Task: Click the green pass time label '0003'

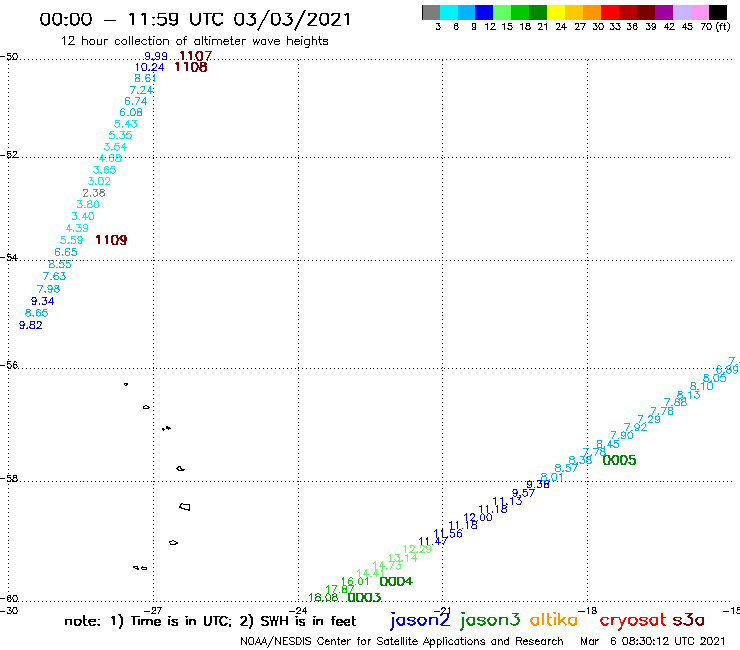Action: pos(364,598)
